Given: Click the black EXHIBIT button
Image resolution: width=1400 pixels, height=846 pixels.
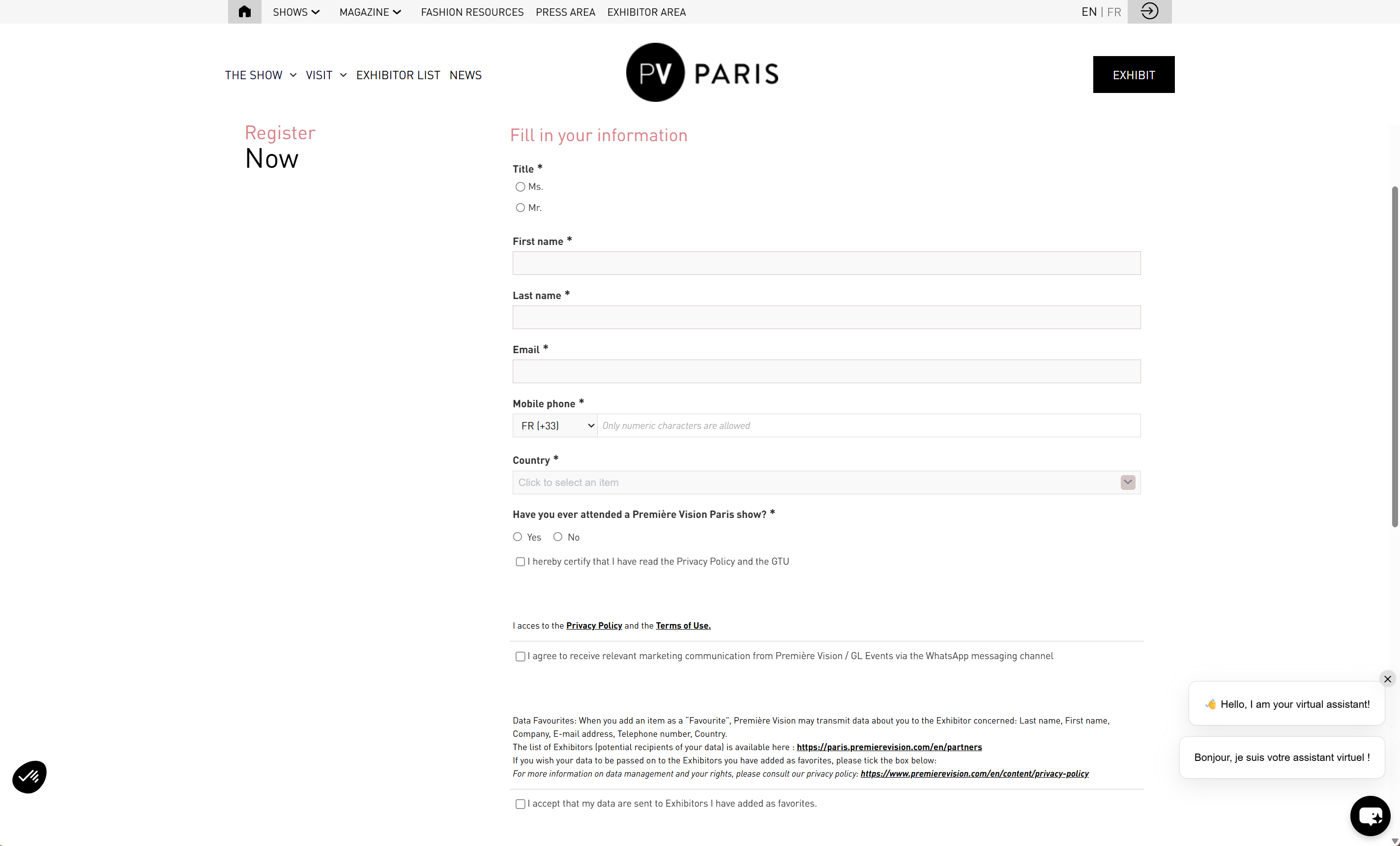Looking at the screenshot, I should click(1134, 74).
